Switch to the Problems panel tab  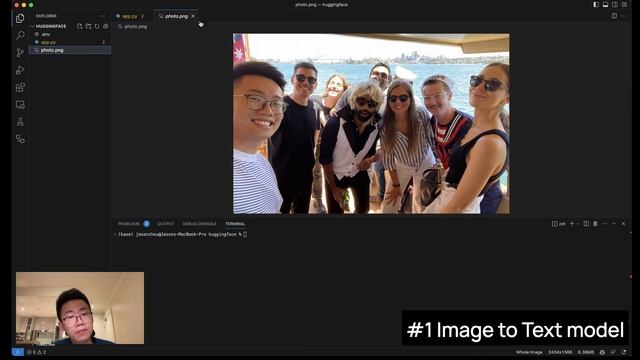click(133, 224)
